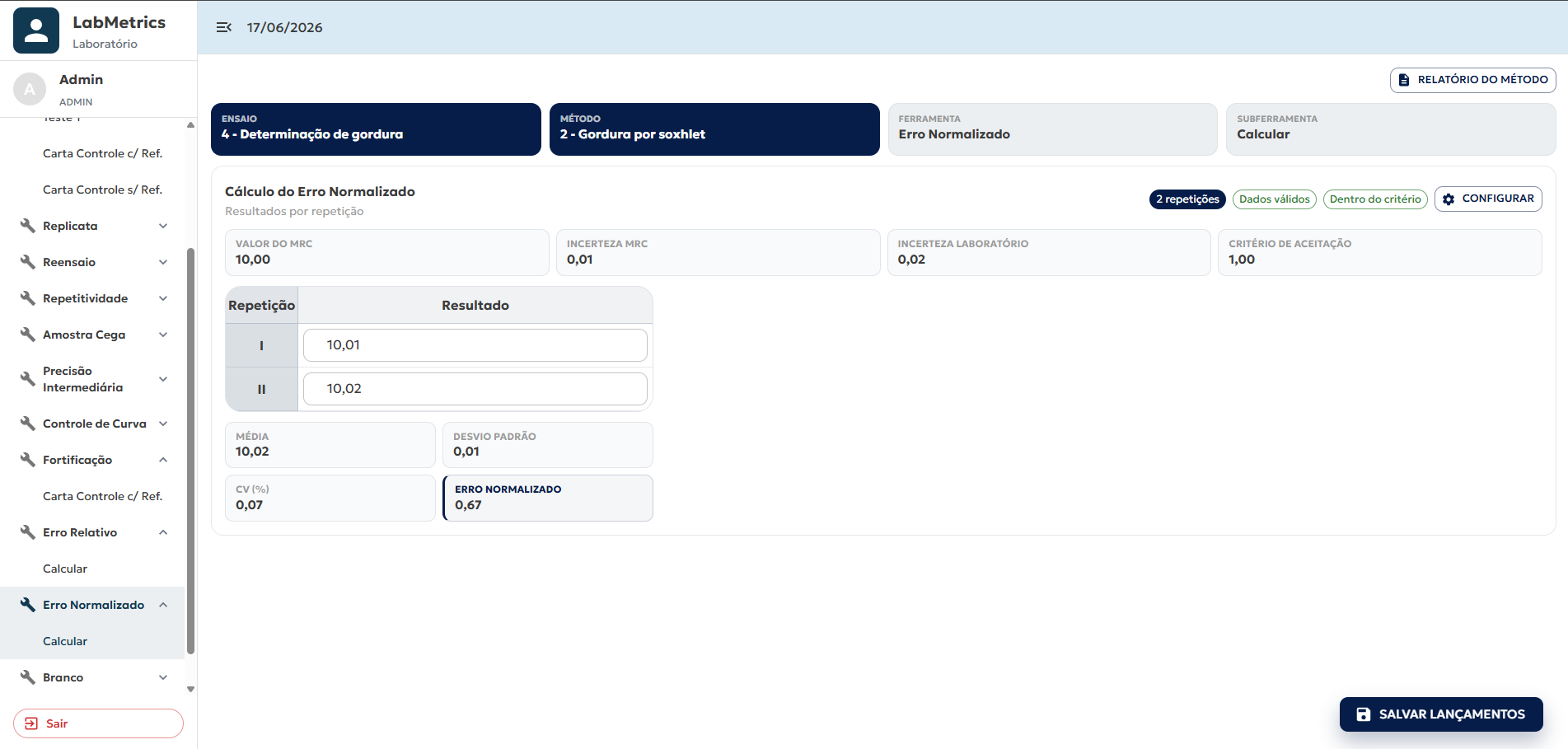1568x749 pixels.
Task: Click the Amostra Cega wrench icon
Action: (x=27, y=335)
